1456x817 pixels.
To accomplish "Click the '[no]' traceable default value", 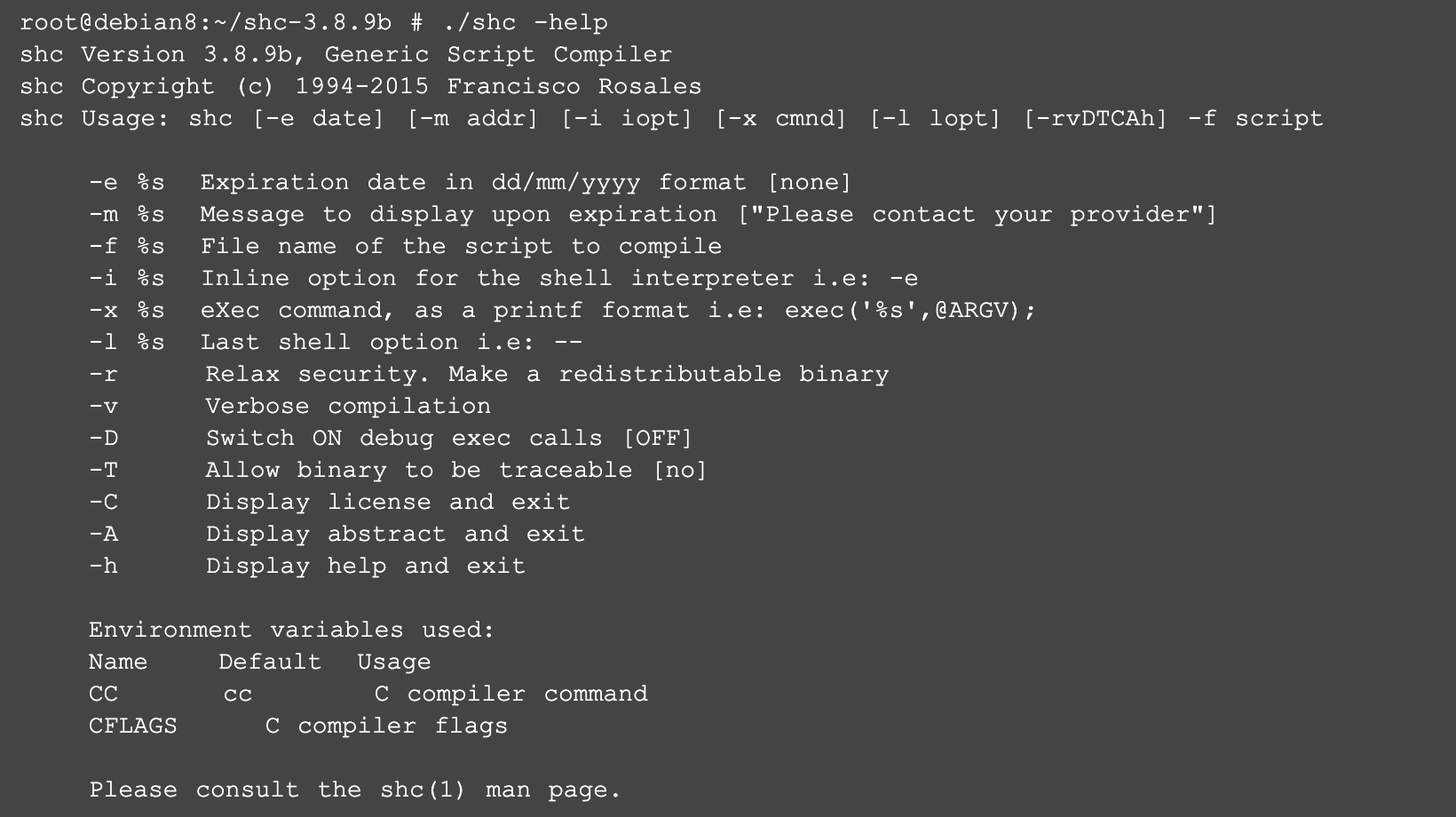I will [679, 470].
